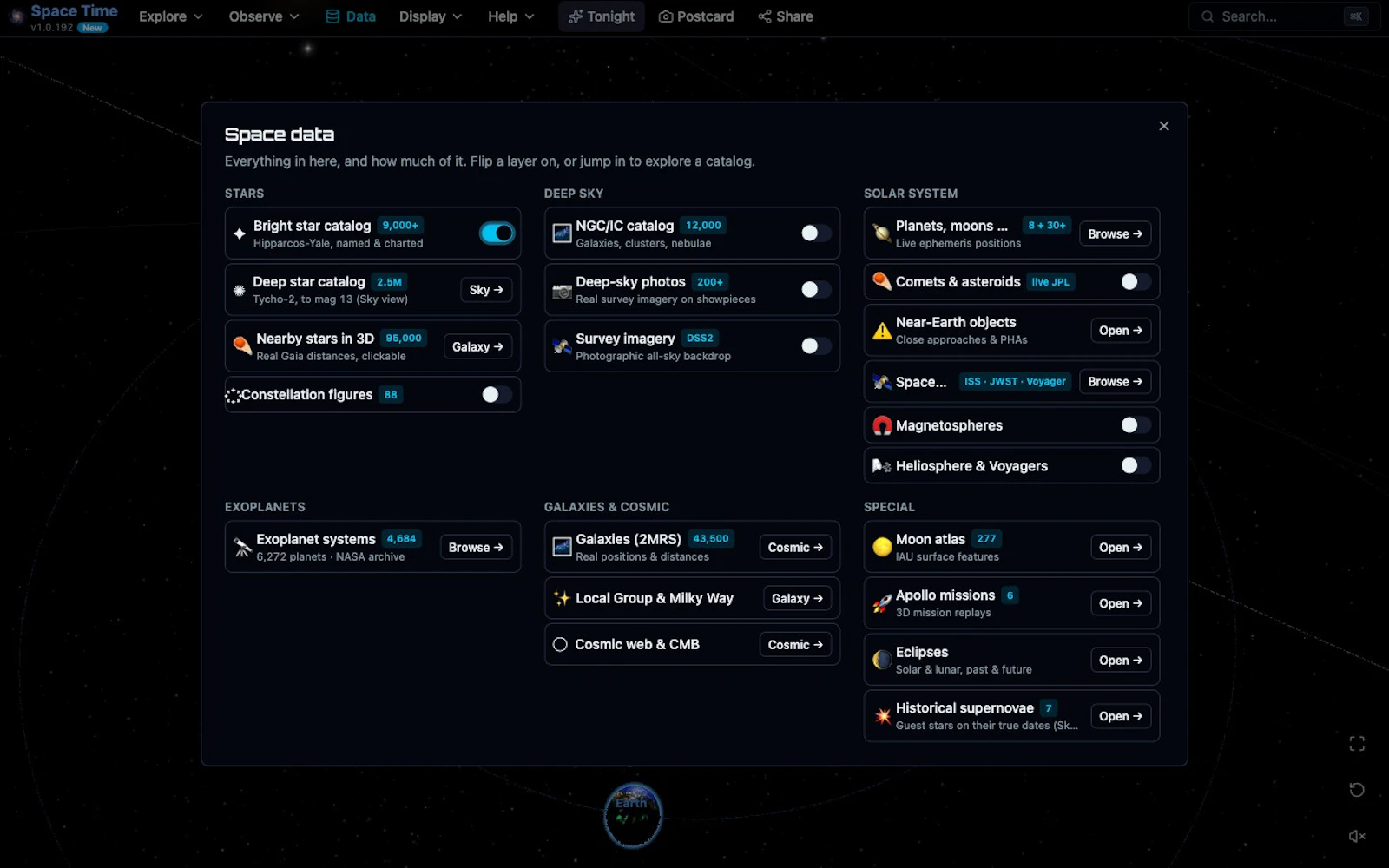Click the Eclipses half-moon icon

882,660
